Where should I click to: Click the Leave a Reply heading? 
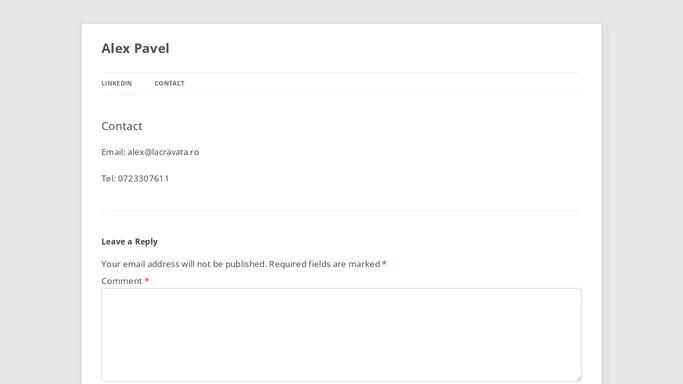point(129,242)
